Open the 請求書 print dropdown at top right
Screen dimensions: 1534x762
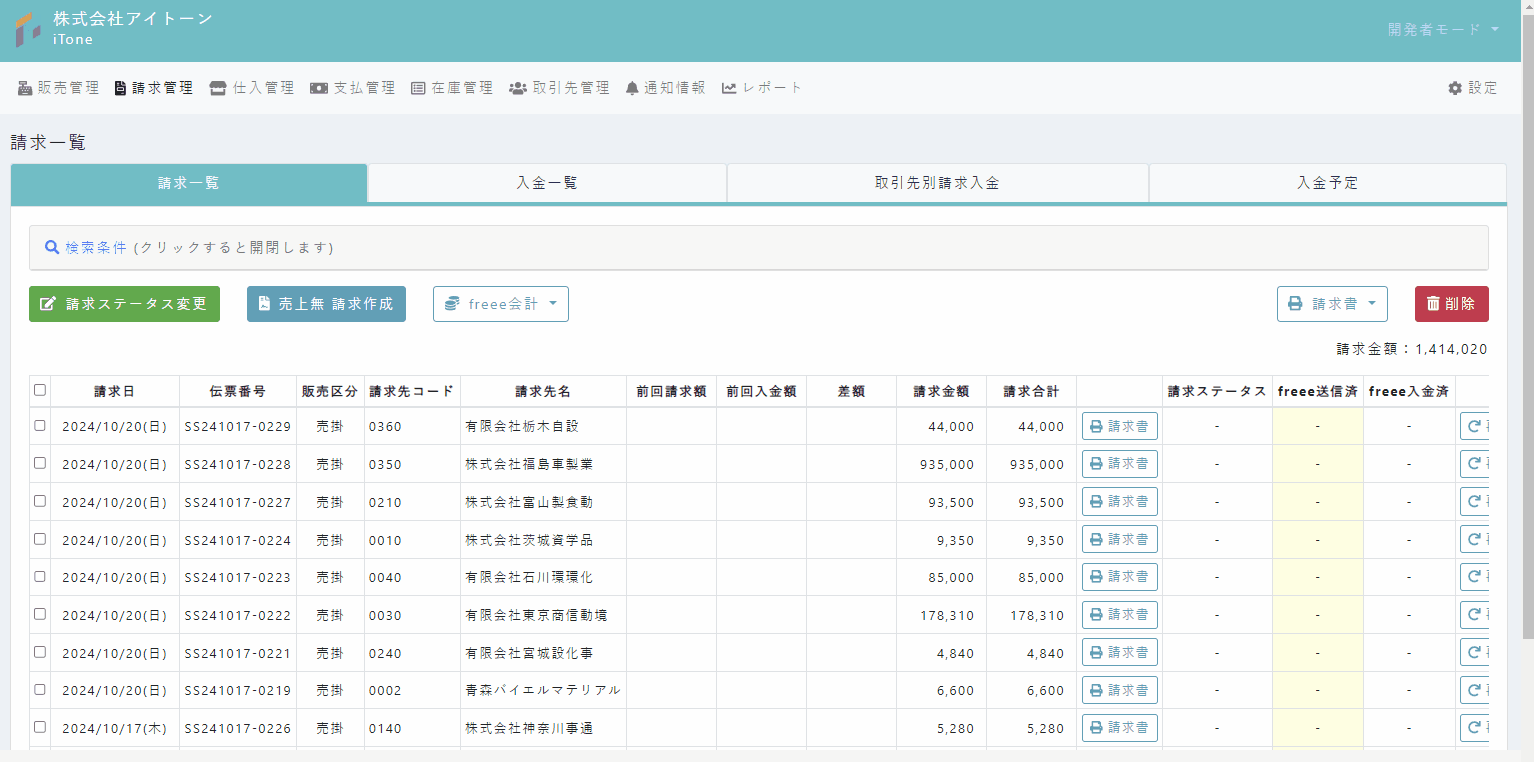coord(1332,304)
